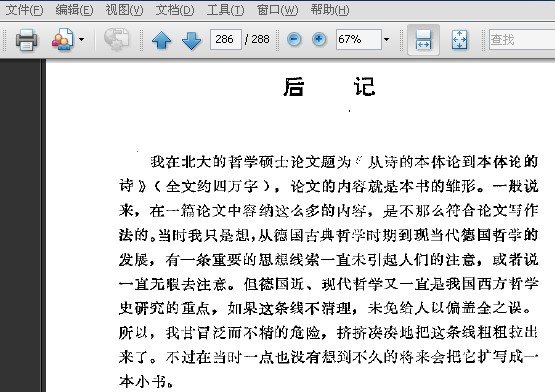The height and width of the screenshot is (392, 555).
Task: Zoom in with the plus button
Action: pyautogui.click(x=319, y=39)
